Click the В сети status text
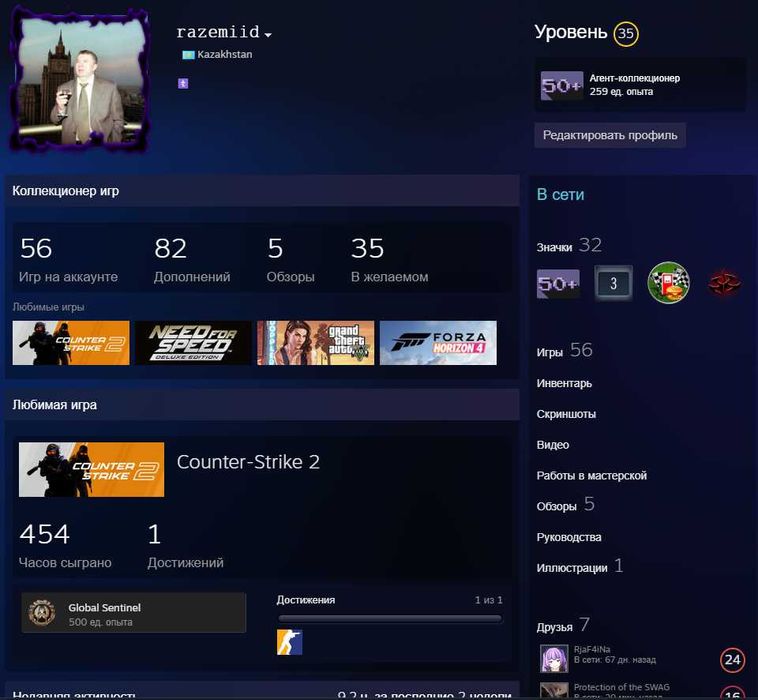 (x=560, y=194)
